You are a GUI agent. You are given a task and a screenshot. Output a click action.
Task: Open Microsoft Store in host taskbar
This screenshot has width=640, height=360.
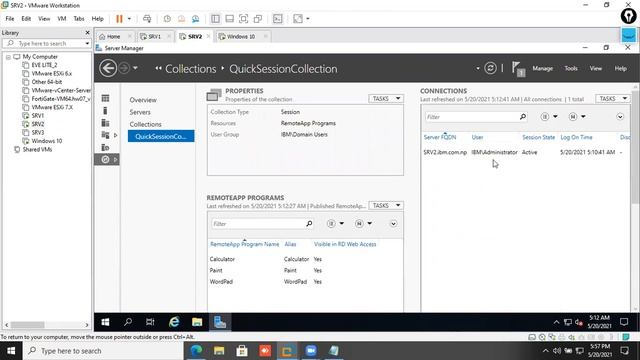click(242, 351)
